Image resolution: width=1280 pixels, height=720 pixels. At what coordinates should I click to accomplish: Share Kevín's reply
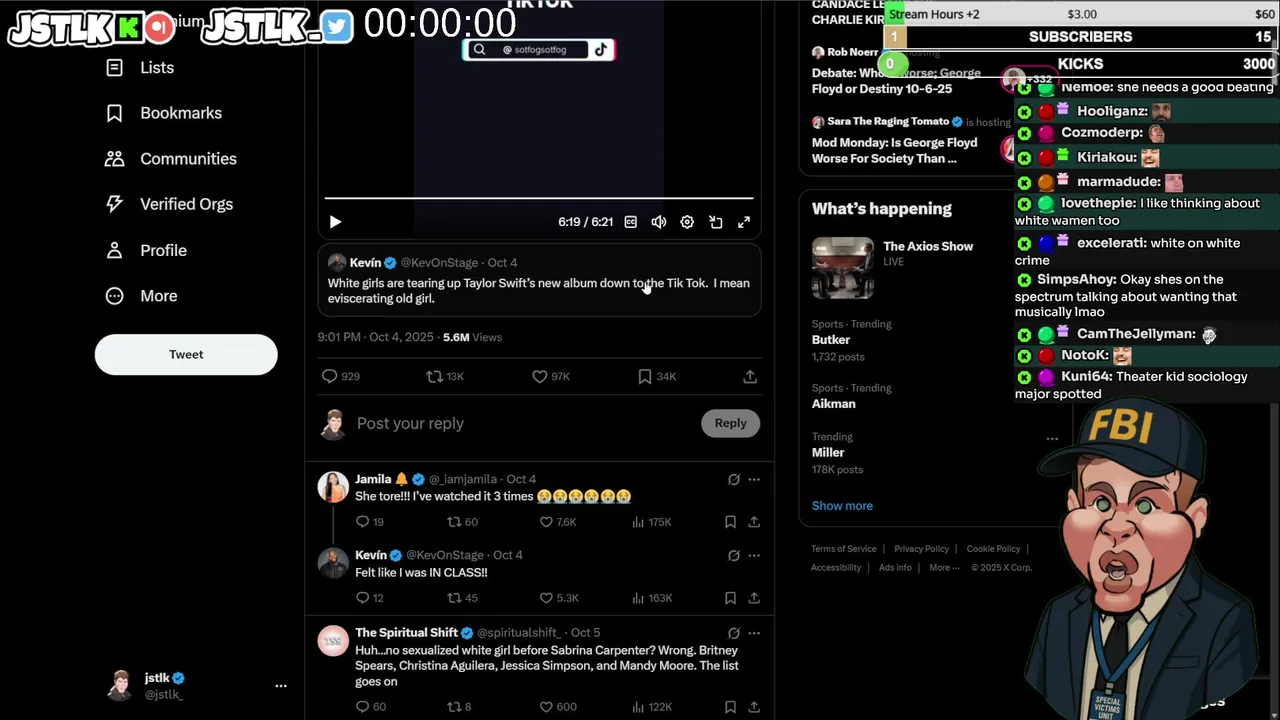(x=754, y=598)
